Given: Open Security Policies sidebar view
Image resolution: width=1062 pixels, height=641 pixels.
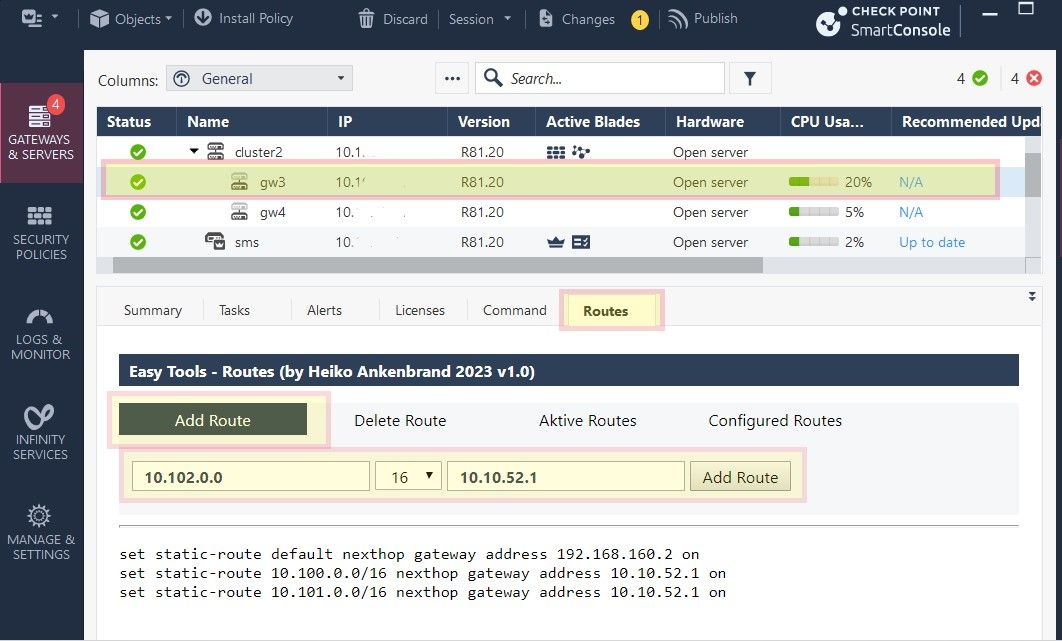Looking at the screenshot, I should pos(40,232).
